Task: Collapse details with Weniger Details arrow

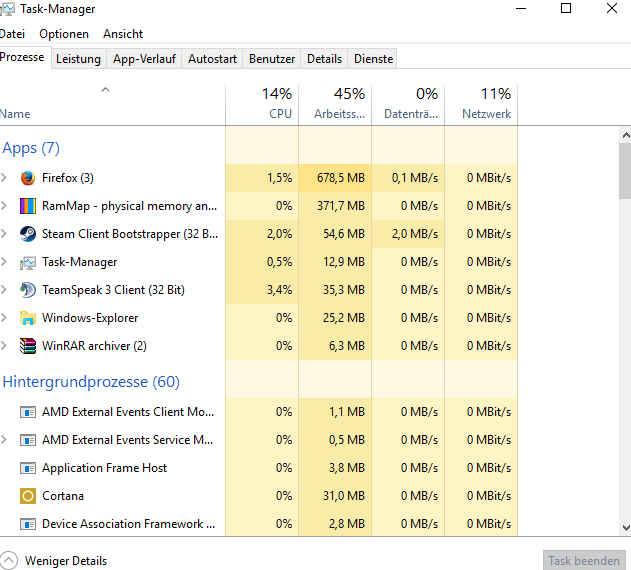Action: coord(9,560)
